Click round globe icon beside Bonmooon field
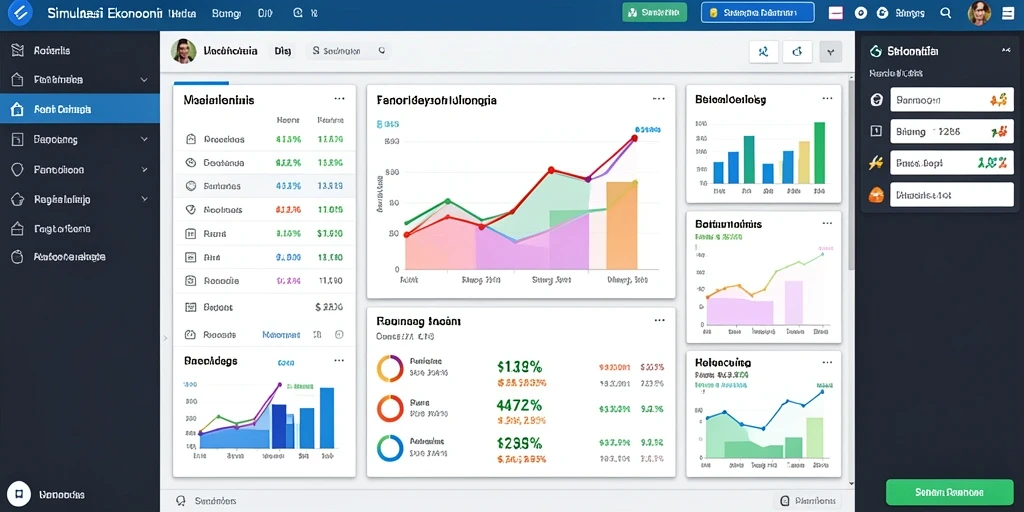The width and height of the screenshot is (1024, 512). point(877,100)
